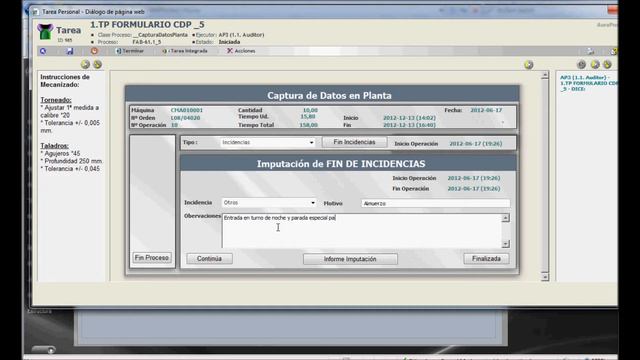
Task: Click the Continúa button
Action: (209, 259)
